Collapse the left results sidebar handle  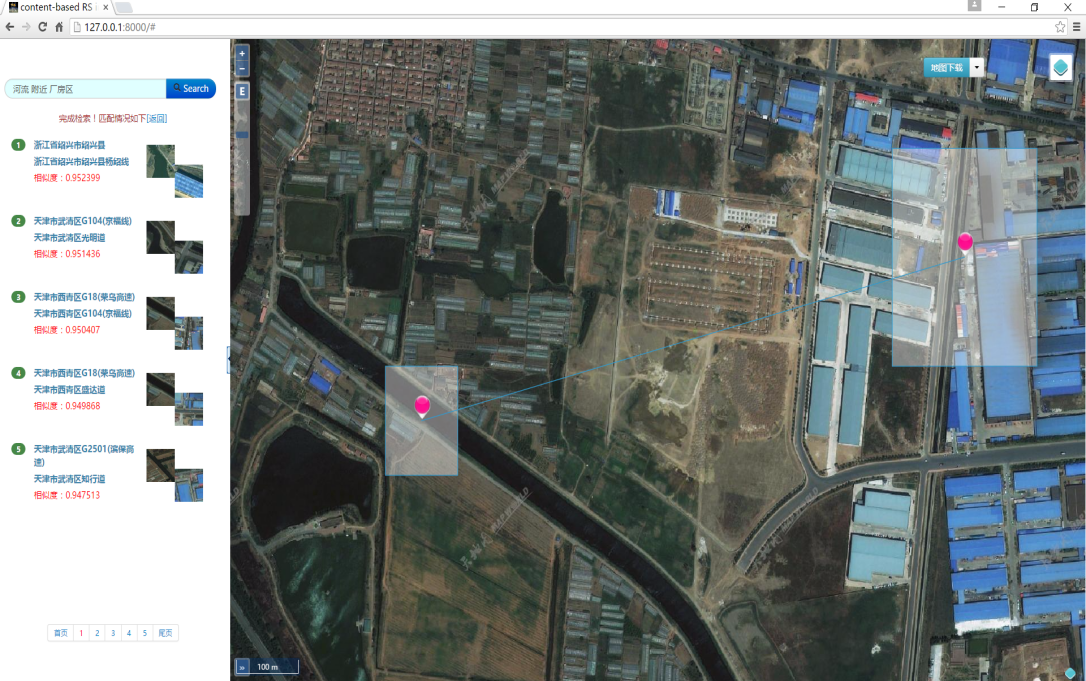228,359
